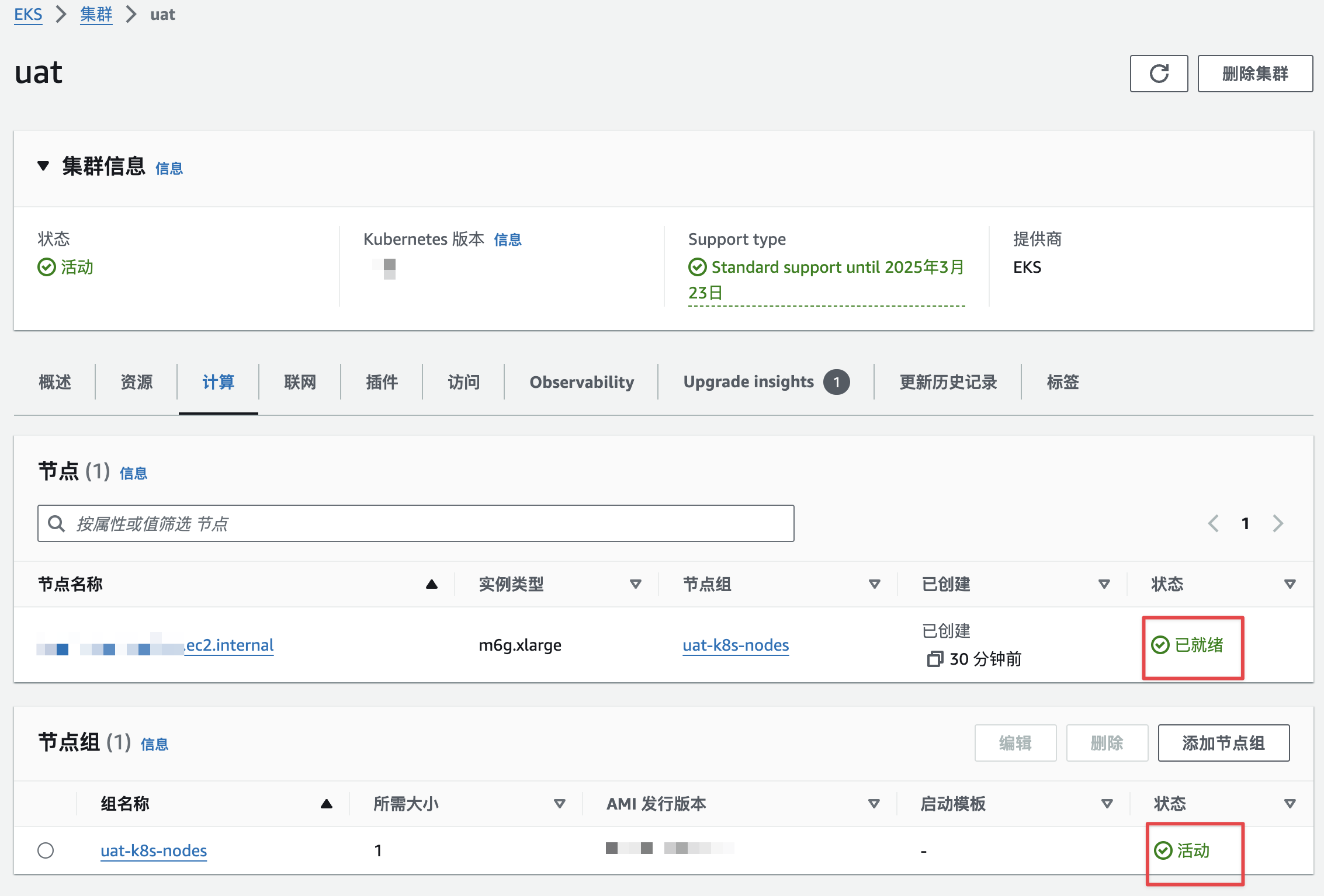
Task: Click the 按属性或值筛选 节点 search field
Action: (416, 523)
